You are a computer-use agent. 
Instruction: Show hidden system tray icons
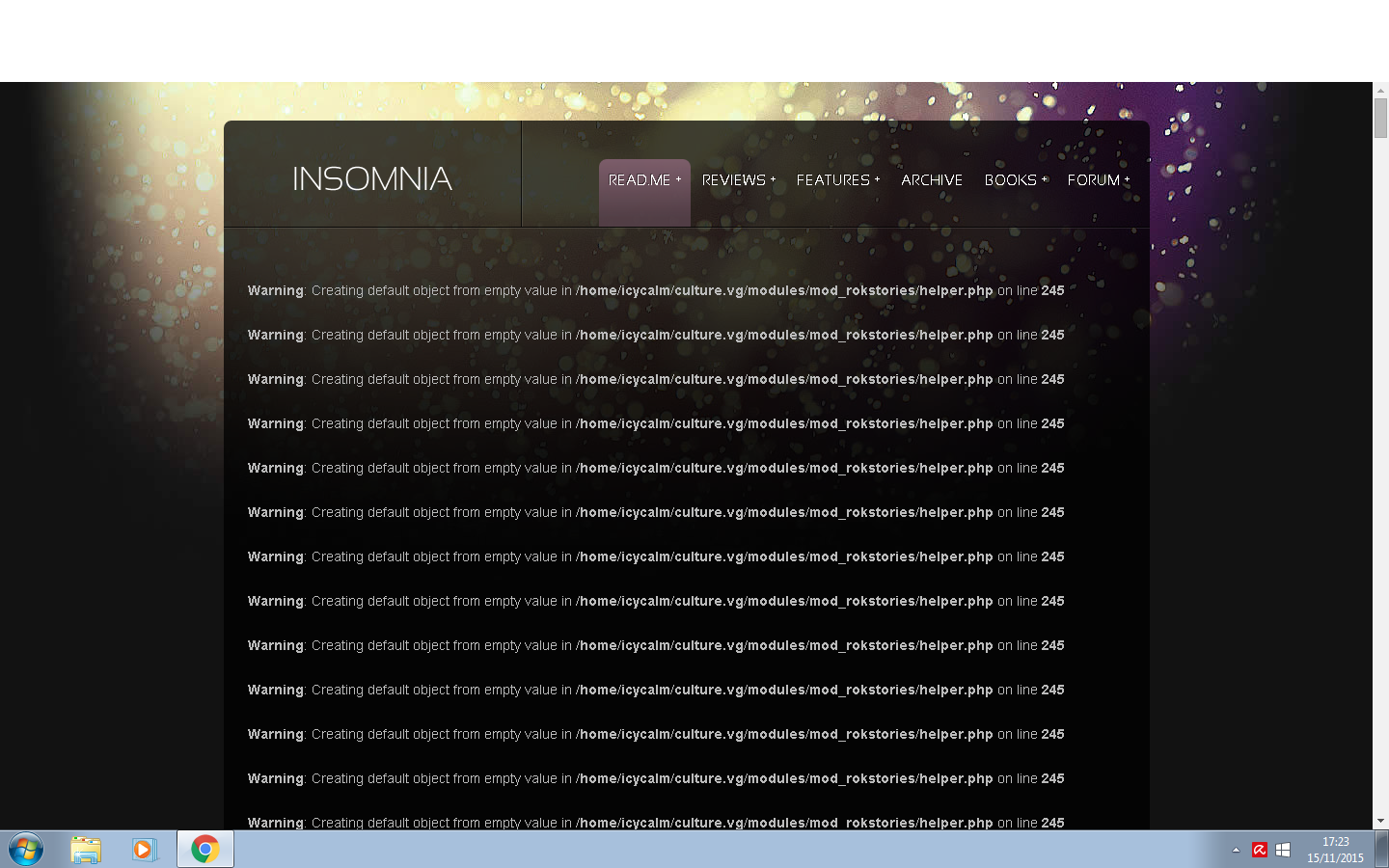1236,850
